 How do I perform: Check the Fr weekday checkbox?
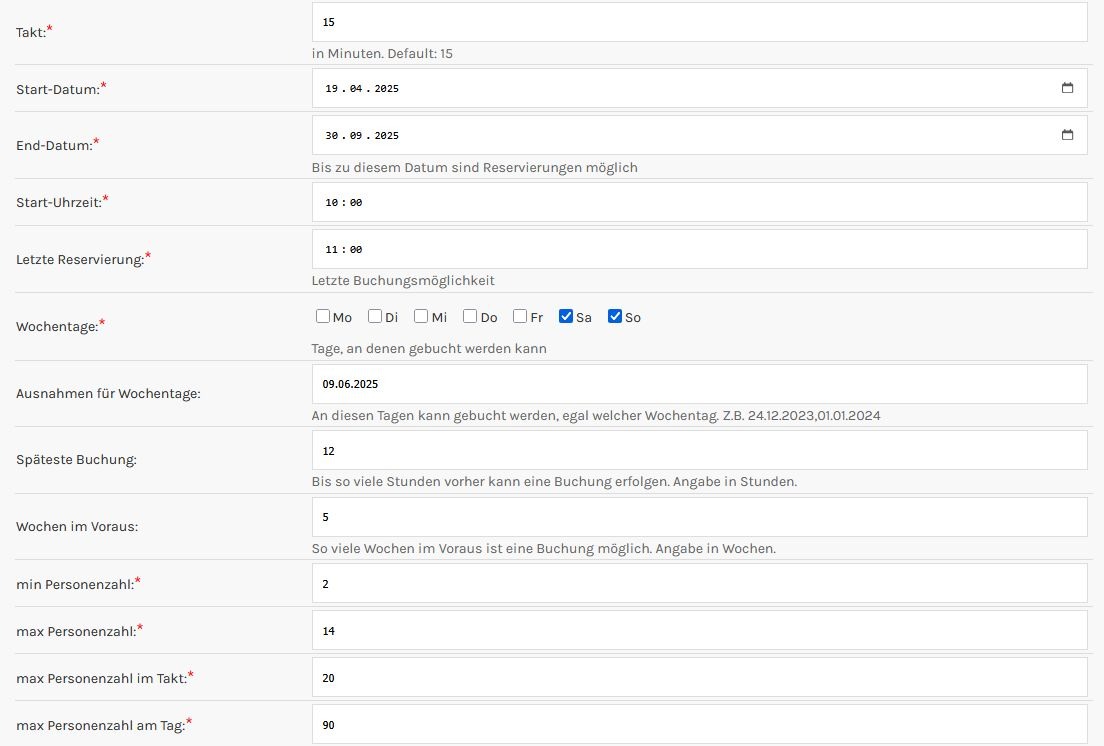[x=520, y=316]
